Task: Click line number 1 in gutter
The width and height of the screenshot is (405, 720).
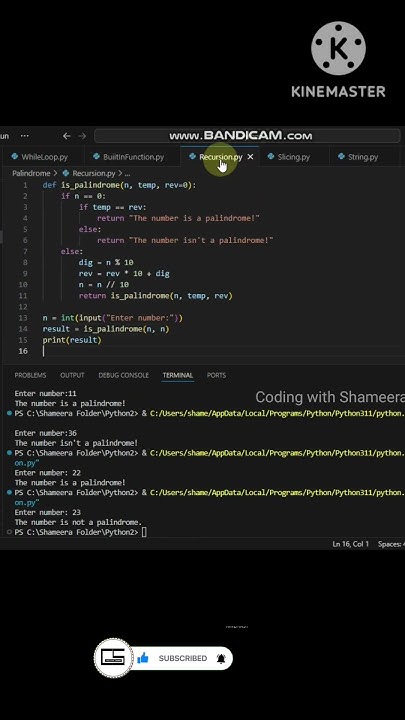Action: click(25, 185)
